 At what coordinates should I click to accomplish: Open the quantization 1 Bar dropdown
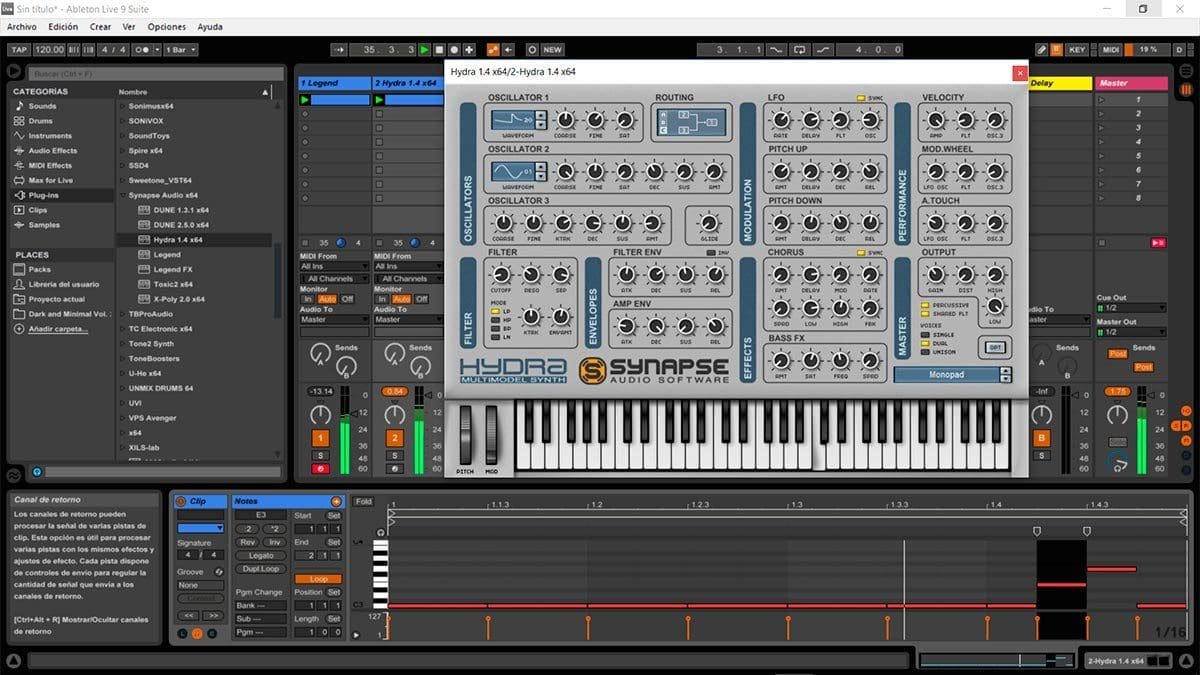click(x=180, y=49)
